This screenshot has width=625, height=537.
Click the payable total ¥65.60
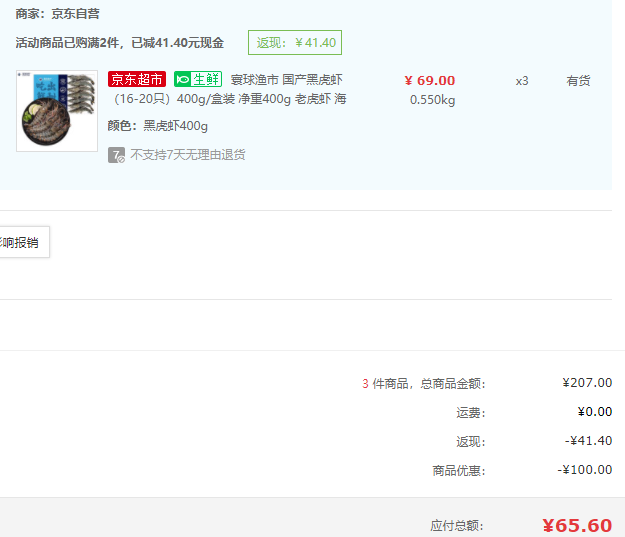[577, 525]
